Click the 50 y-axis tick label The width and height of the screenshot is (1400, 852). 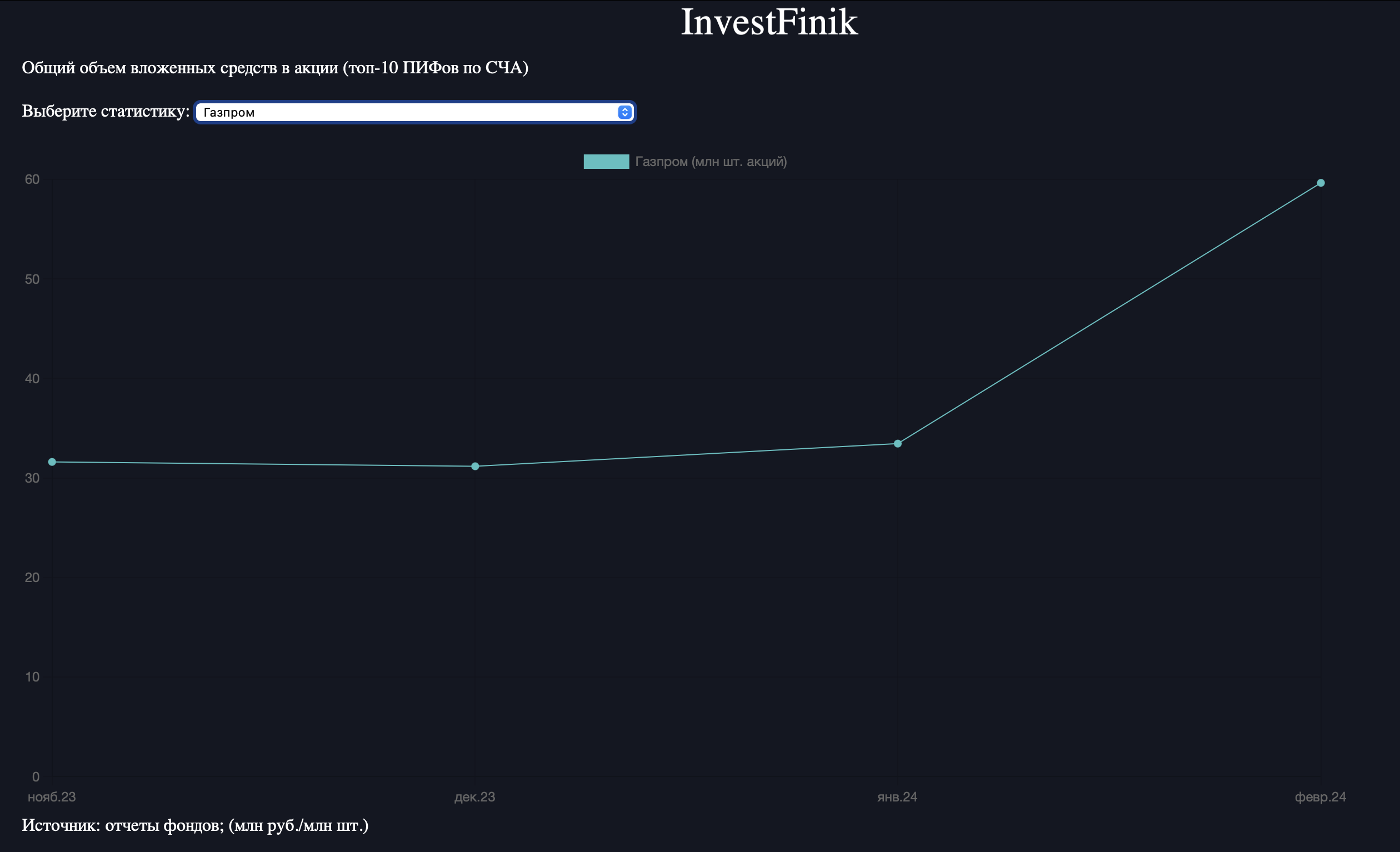coord(32,279)
